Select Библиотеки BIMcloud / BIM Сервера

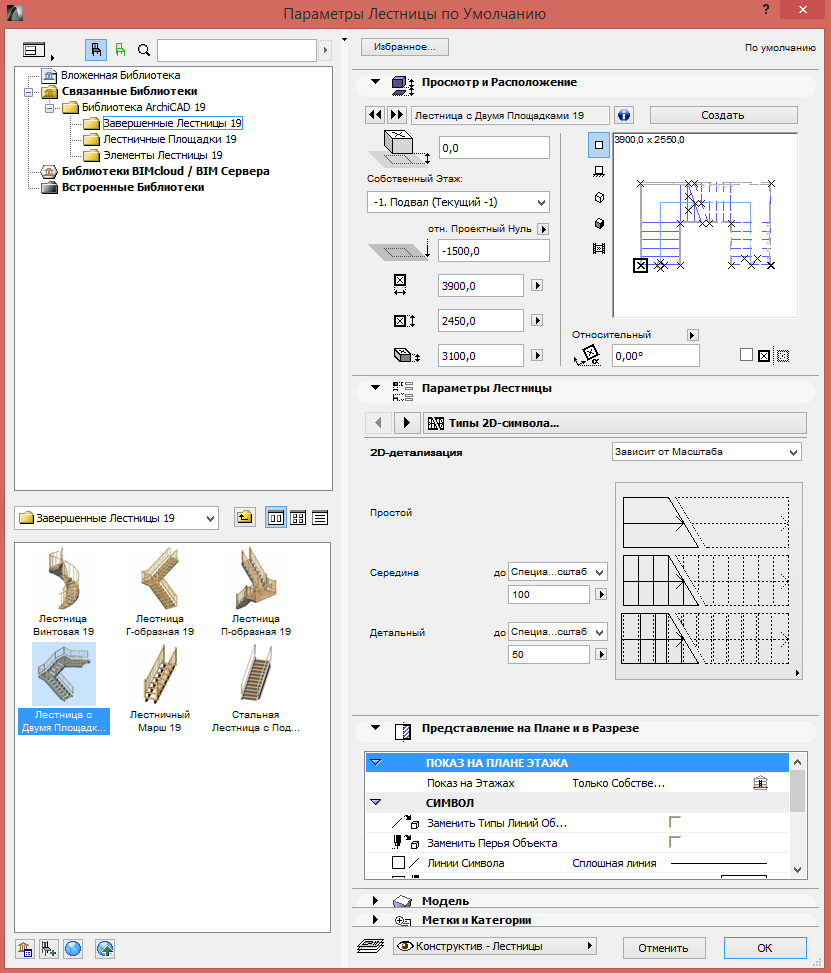coord(165,171)
